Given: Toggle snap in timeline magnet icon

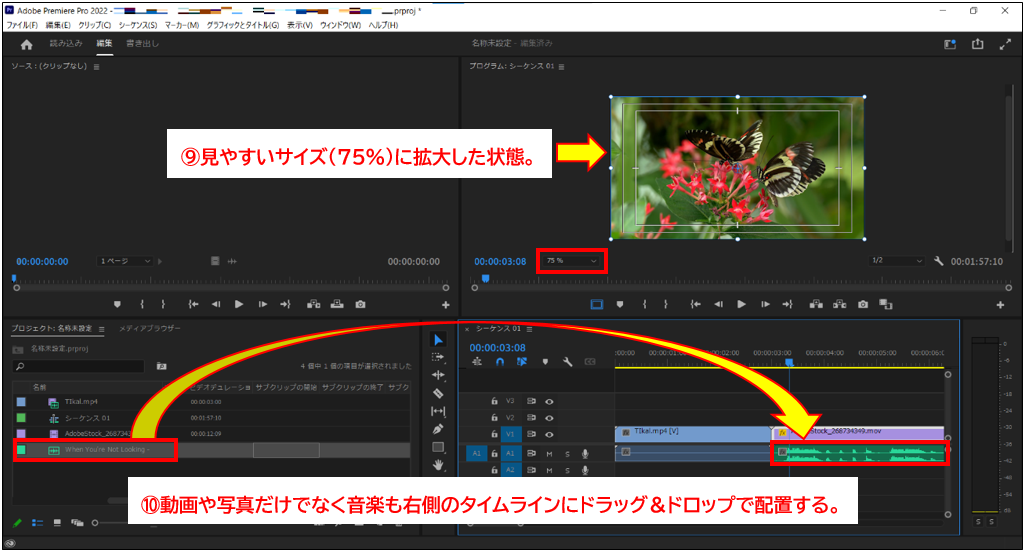Looking at the screenshot, I should [500, 362].
